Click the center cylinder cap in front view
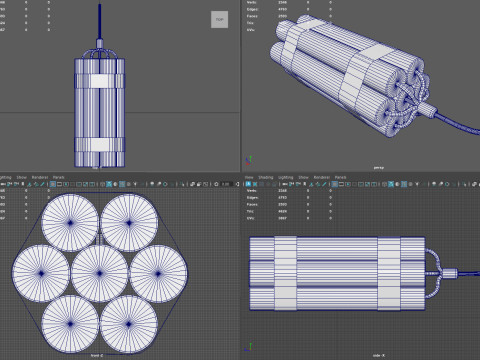This screenshot has height=360, width=480. [100, 273]
